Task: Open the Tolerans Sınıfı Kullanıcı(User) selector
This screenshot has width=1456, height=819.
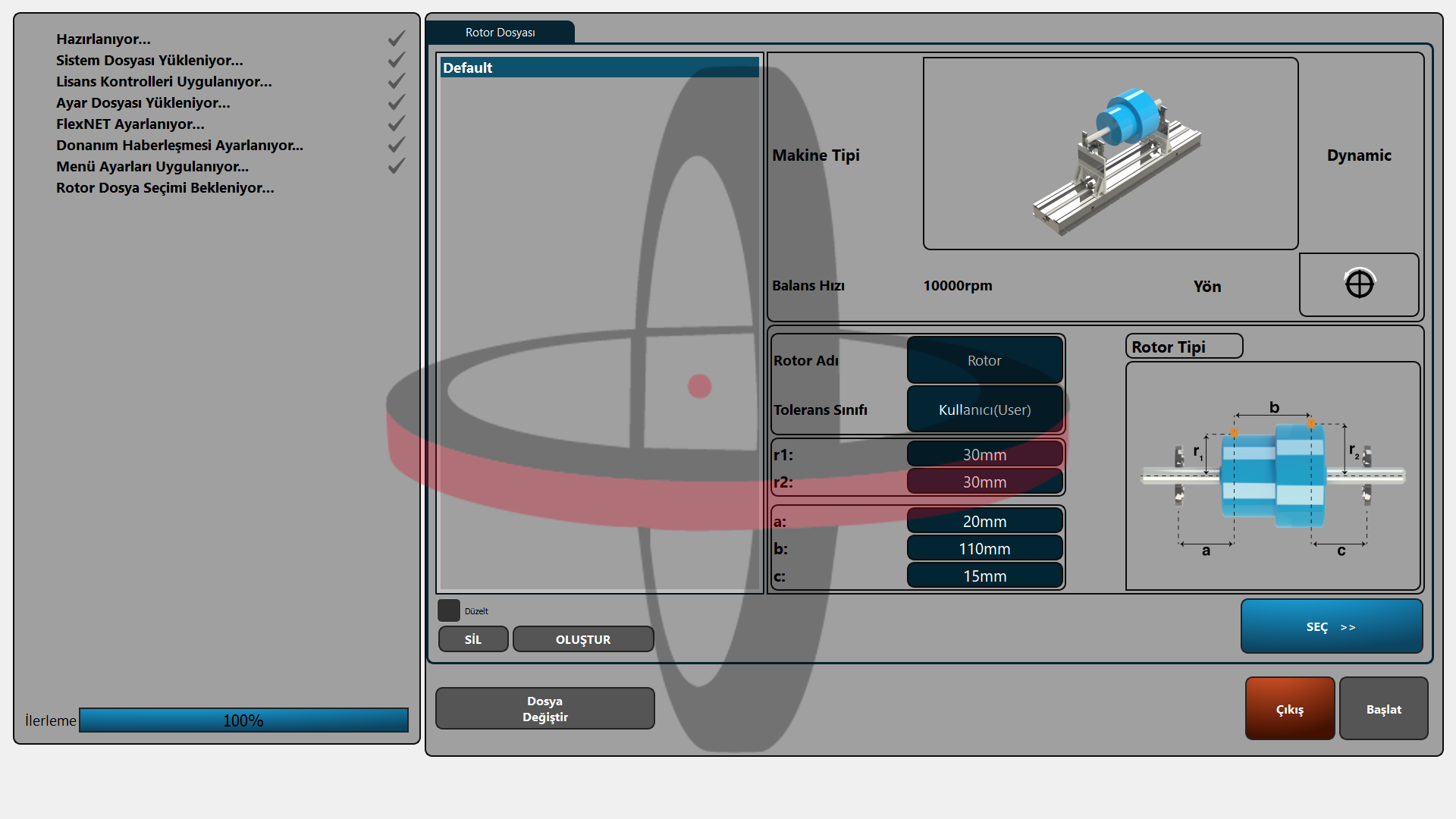Action: click(984, 409)
